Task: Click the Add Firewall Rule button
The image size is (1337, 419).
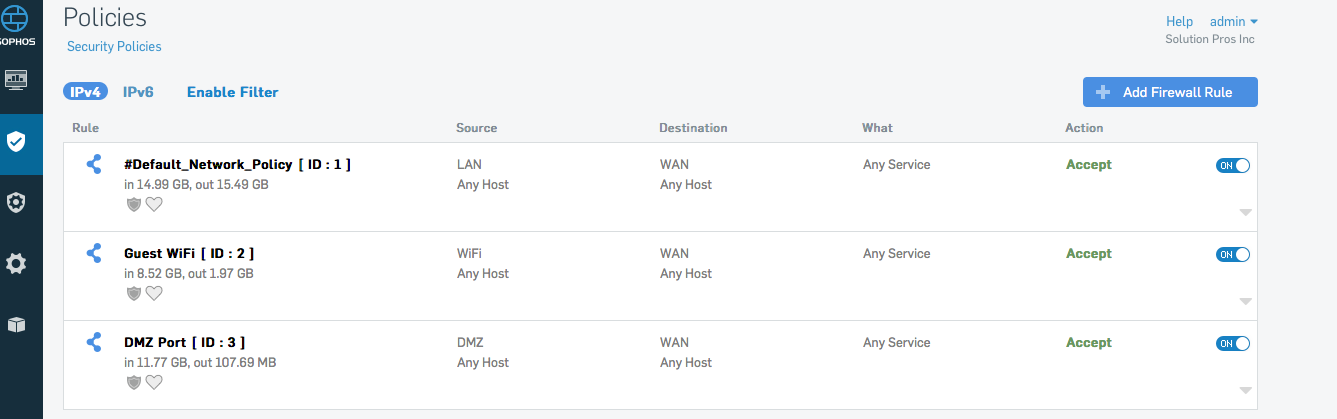Action: 1170,92
